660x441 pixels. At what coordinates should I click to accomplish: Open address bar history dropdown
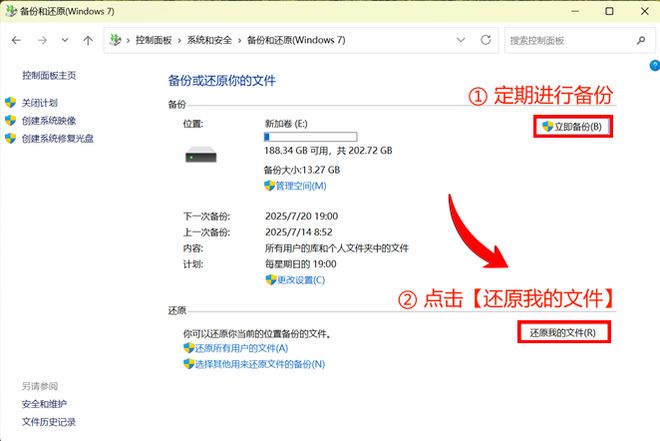coord(460,40)
